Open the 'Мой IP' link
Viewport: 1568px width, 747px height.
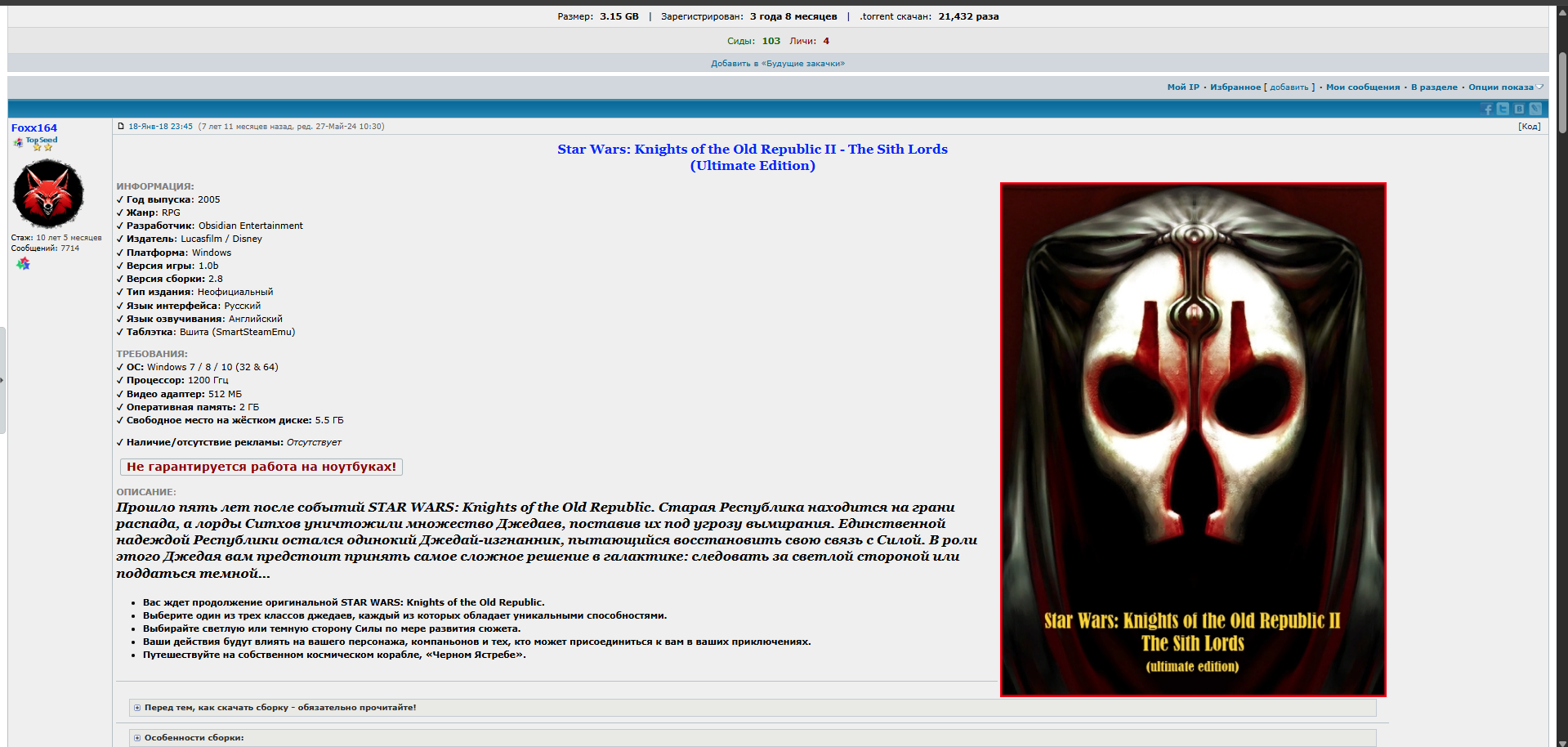tap(1183, 87)
